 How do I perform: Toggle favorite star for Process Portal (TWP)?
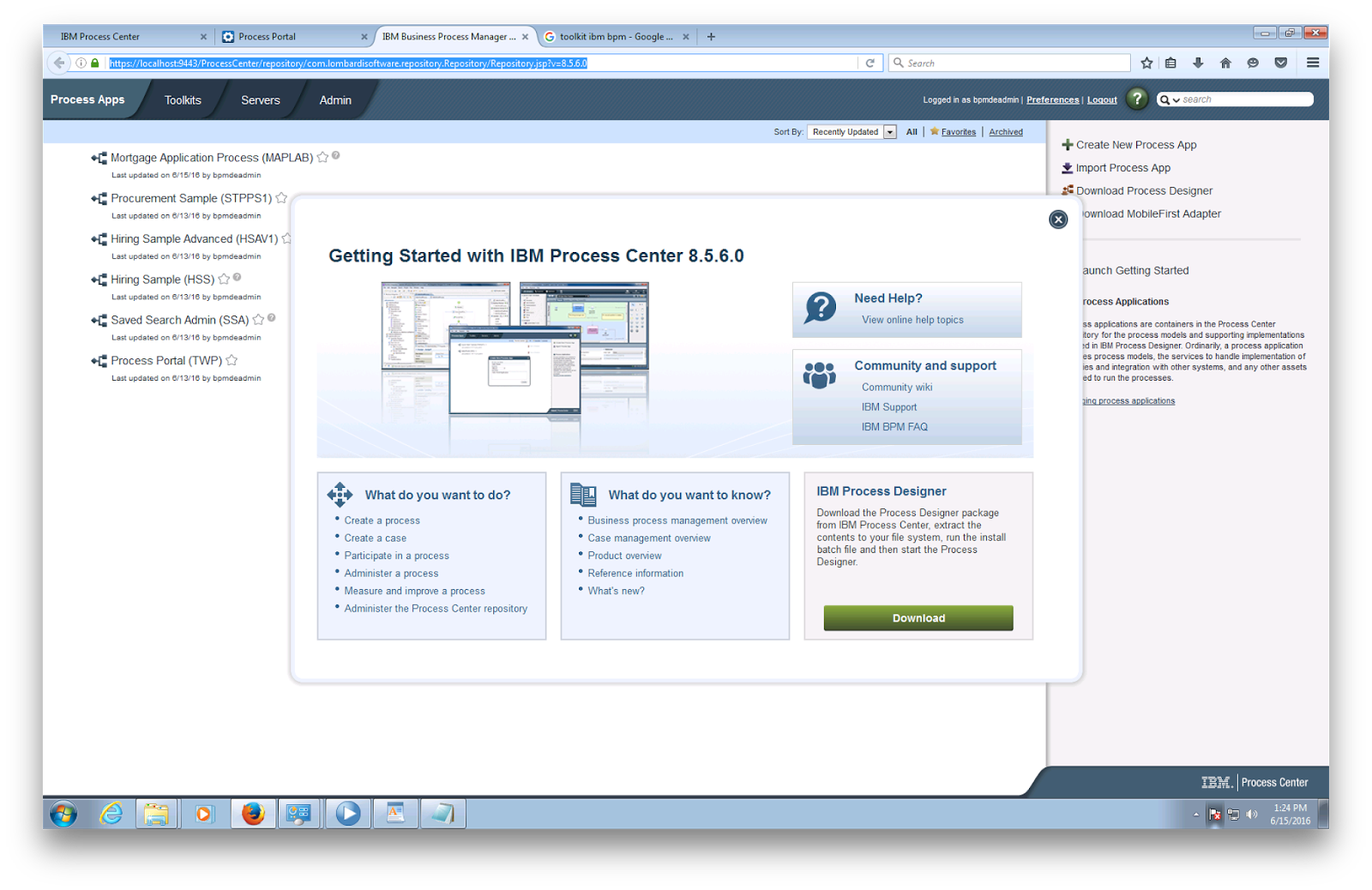point(232,360)
